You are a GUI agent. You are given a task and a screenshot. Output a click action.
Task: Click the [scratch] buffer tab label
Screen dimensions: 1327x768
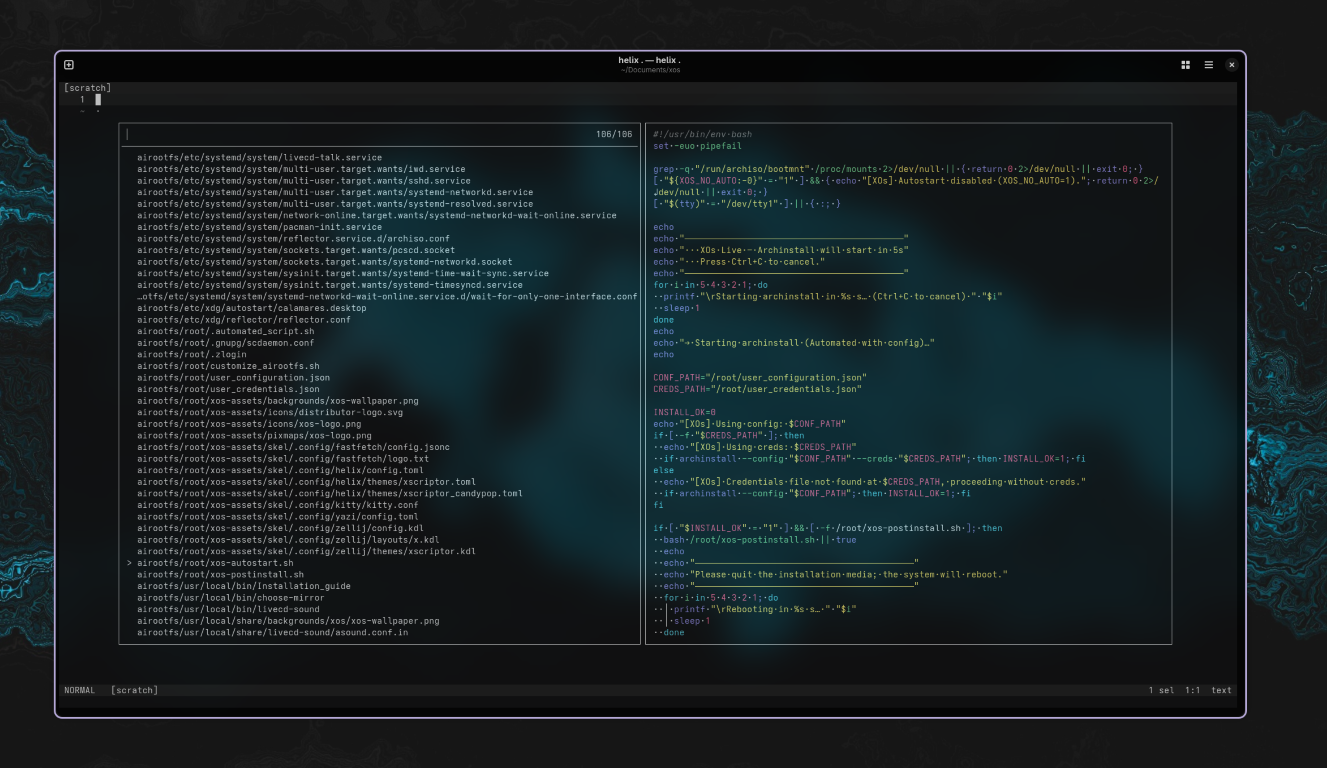85,87
